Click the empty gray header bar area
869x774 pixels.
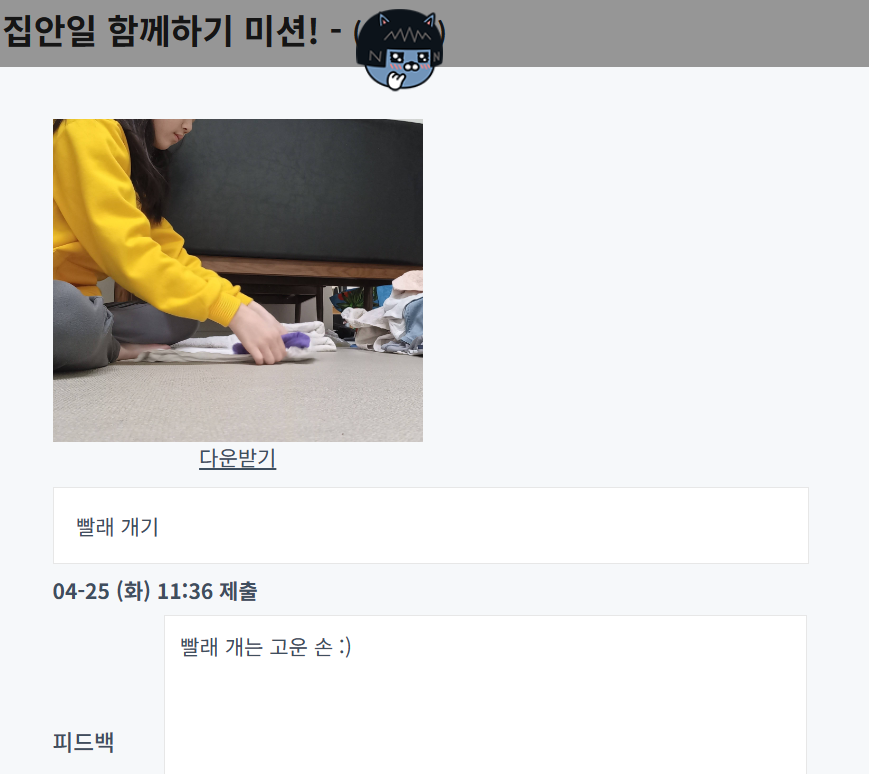click(x=654, y=33)
